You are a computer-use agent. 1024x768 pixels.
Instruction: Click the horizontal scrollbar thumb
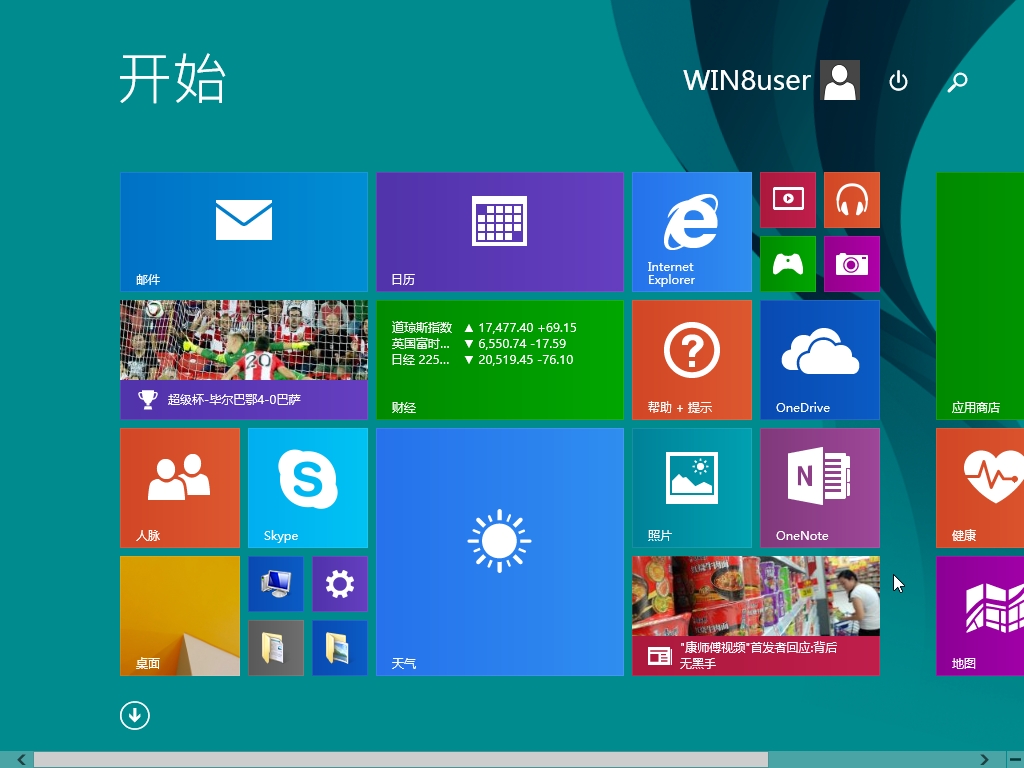click(x=401, y=760)
